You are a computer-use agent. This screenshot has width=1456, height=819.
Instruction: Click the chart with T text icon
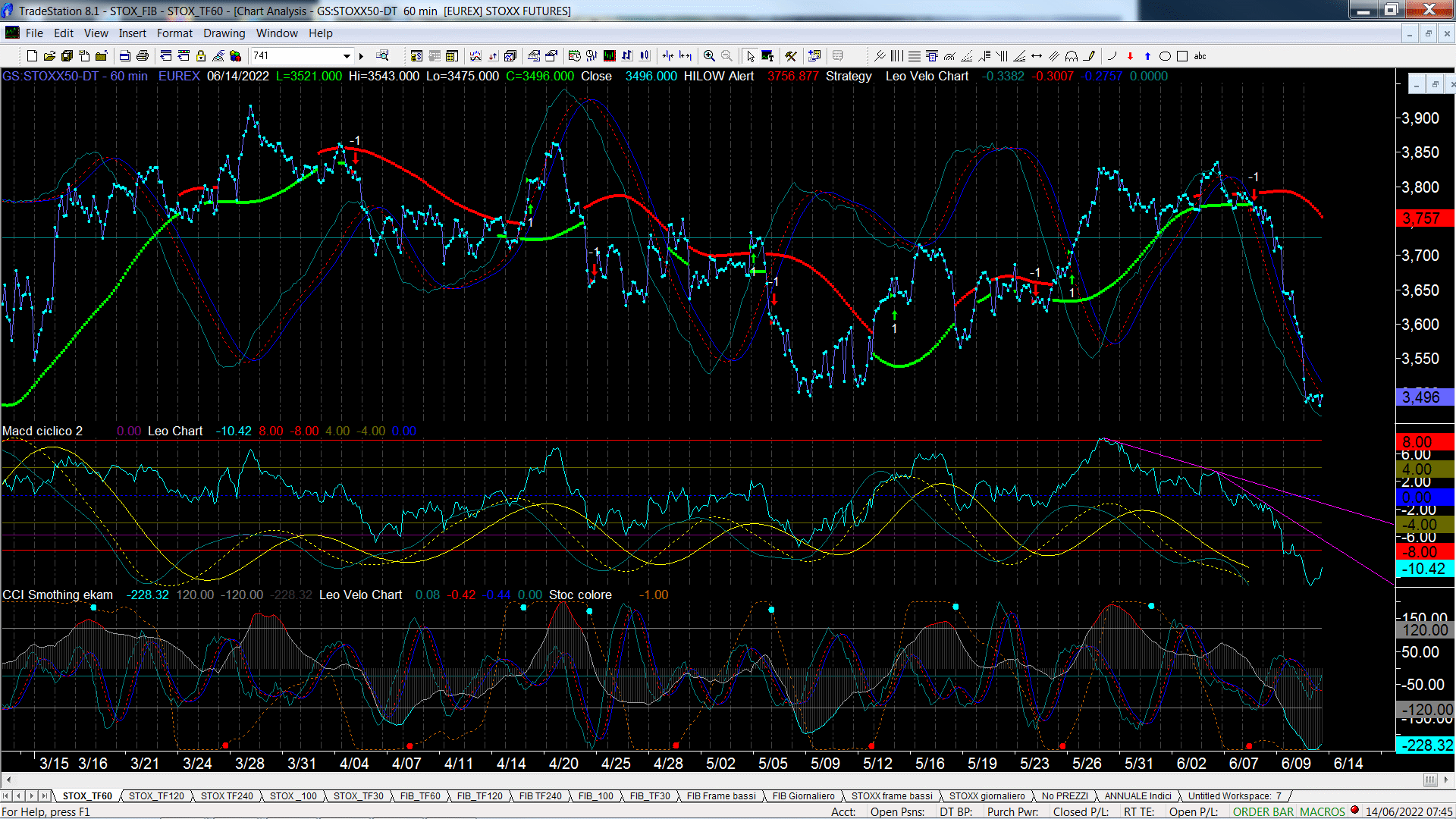point(767,55)
